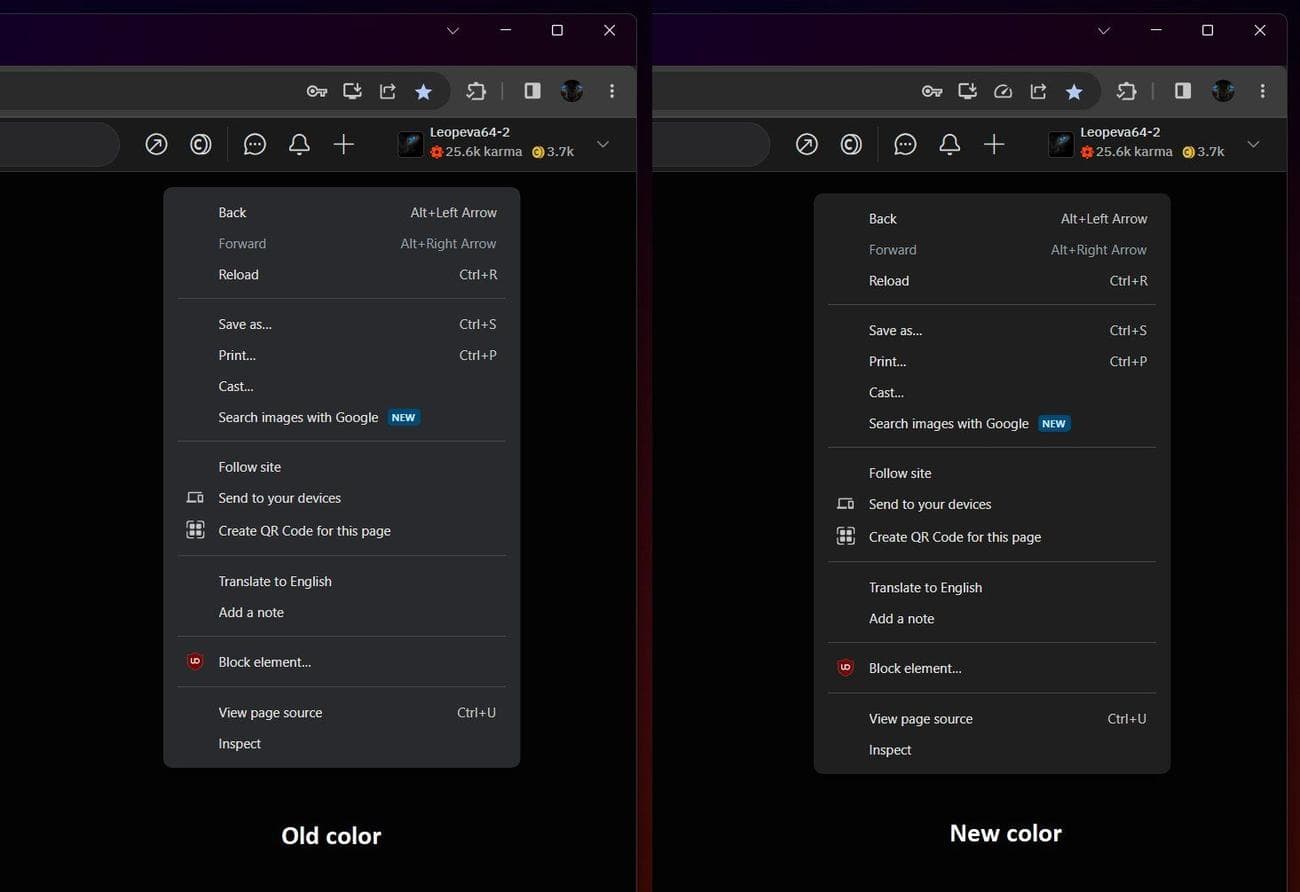Image resolution: width=1300 pixels, height=892 pixels.
Task: Check notifications with the bell icon
Action: (298, 144)
